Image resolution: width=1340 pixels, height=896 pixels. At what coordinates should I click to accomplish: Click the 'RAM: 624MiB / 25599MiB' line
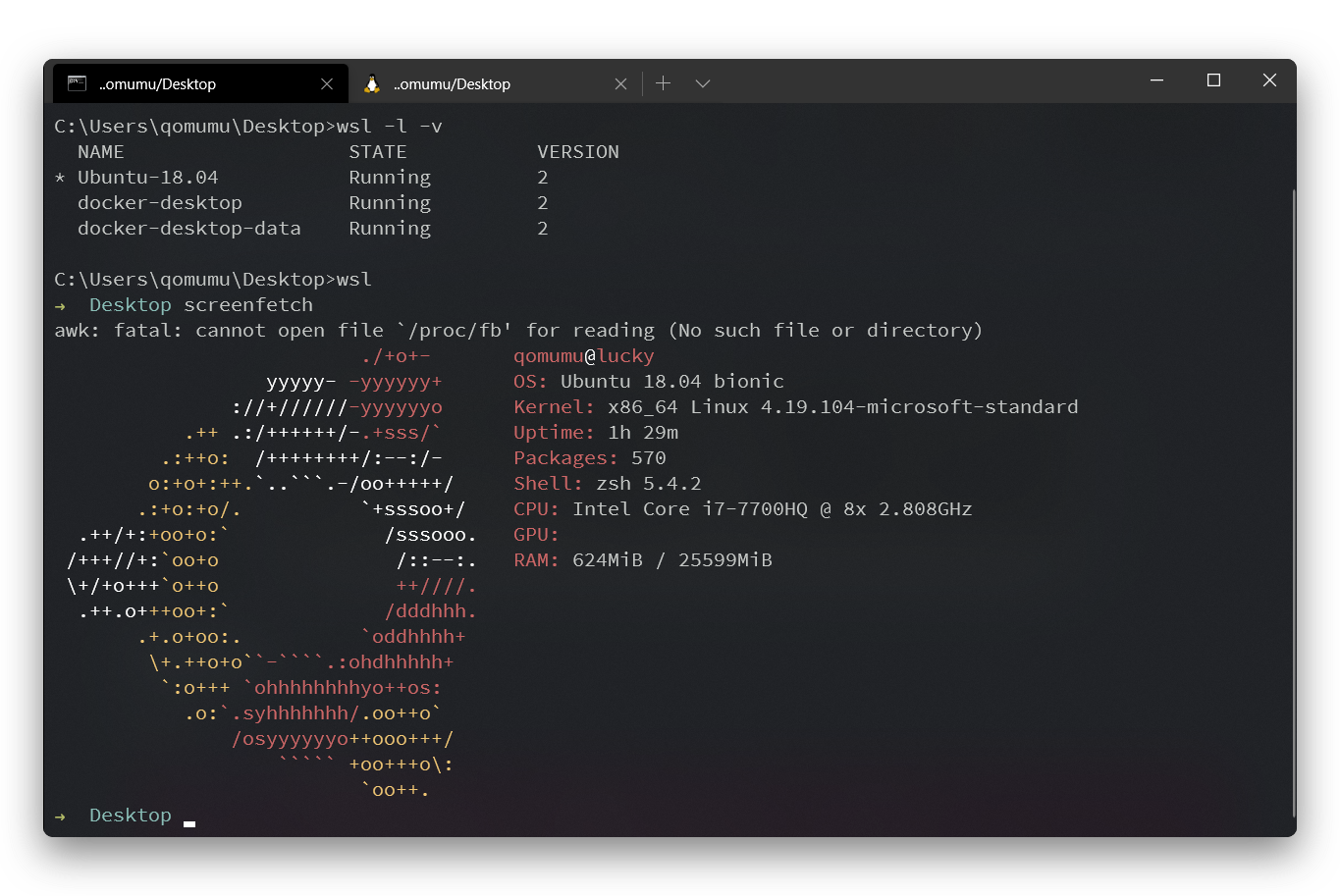point(643,560)
